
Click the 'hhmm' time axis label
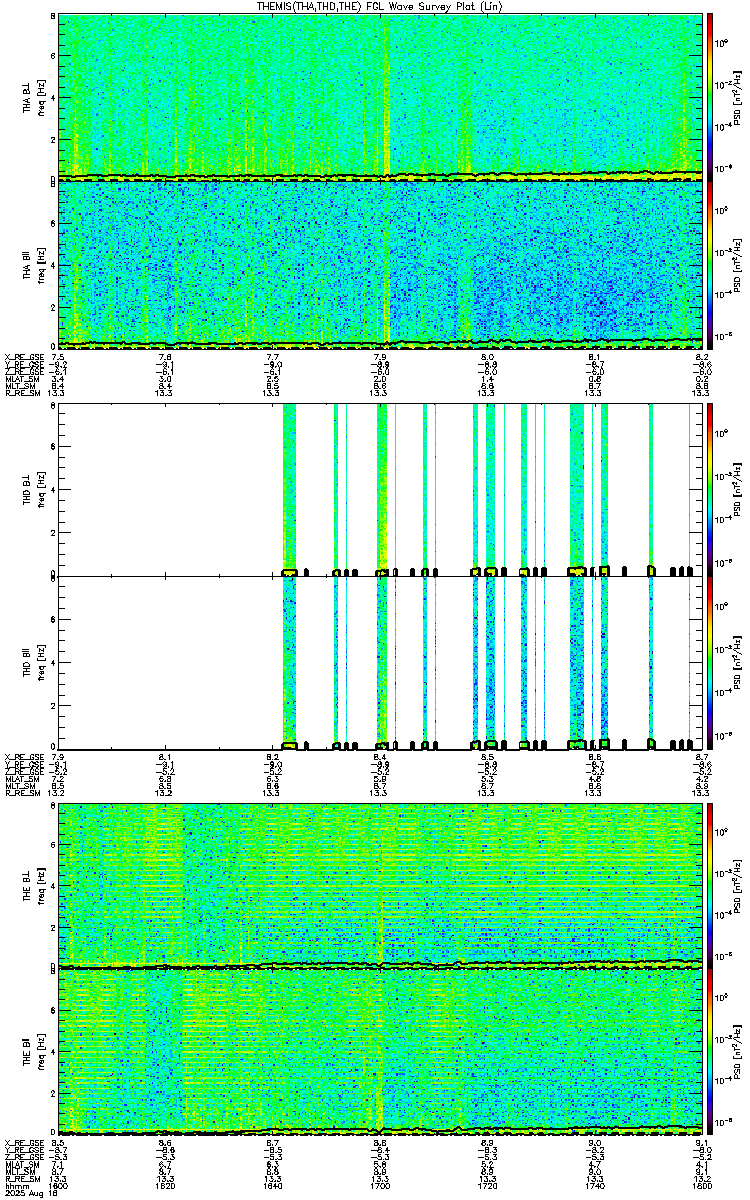[15, 1187]
